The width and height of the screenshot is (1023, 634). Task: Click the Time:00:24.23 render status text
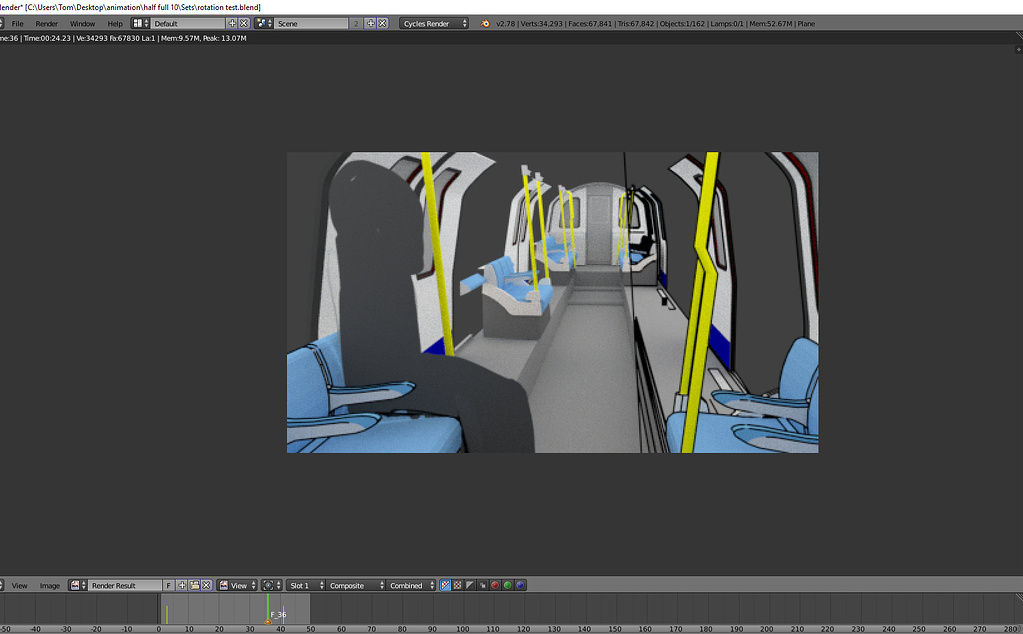click(47, 38)
